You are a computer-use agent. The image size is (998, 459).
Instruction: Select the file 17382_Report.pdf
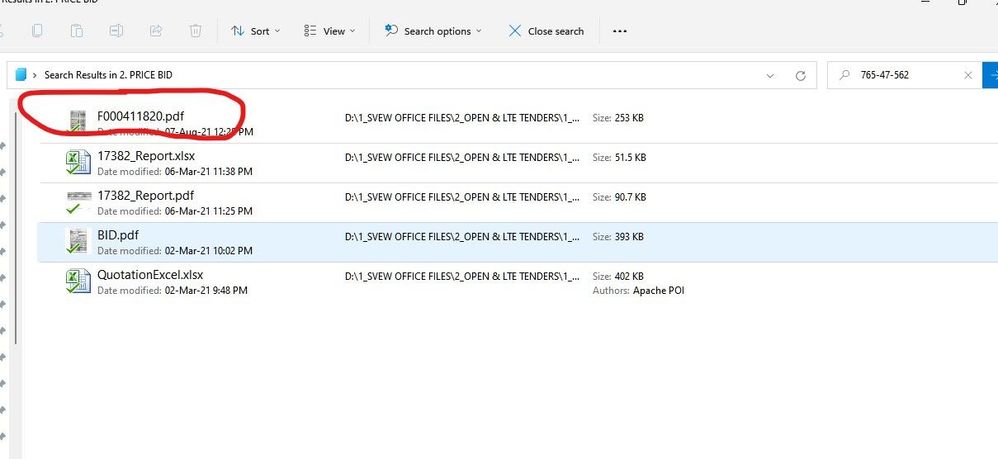coord(145,195)
